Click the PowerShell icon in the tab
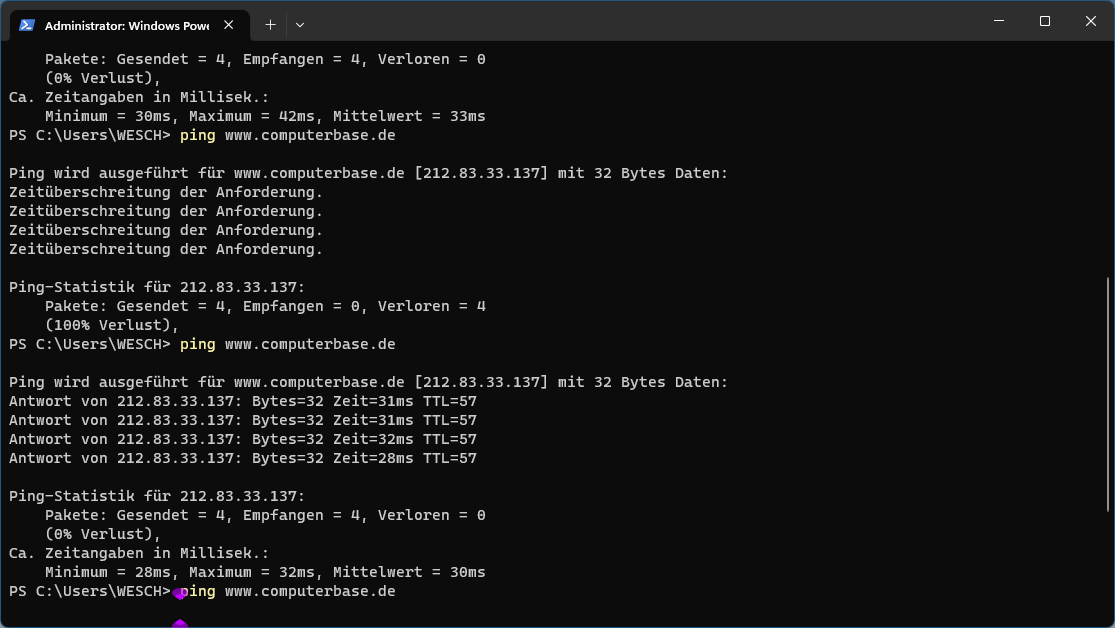The image size is (1115, 628). point(27,25)
